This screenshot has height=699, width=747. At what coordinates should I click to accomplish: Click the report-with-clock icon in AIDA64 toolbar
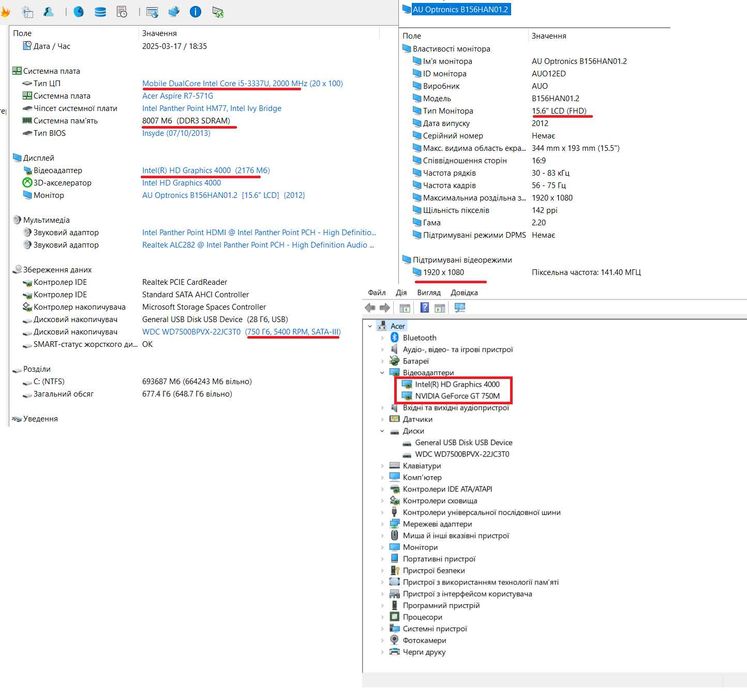click(122, 12)
